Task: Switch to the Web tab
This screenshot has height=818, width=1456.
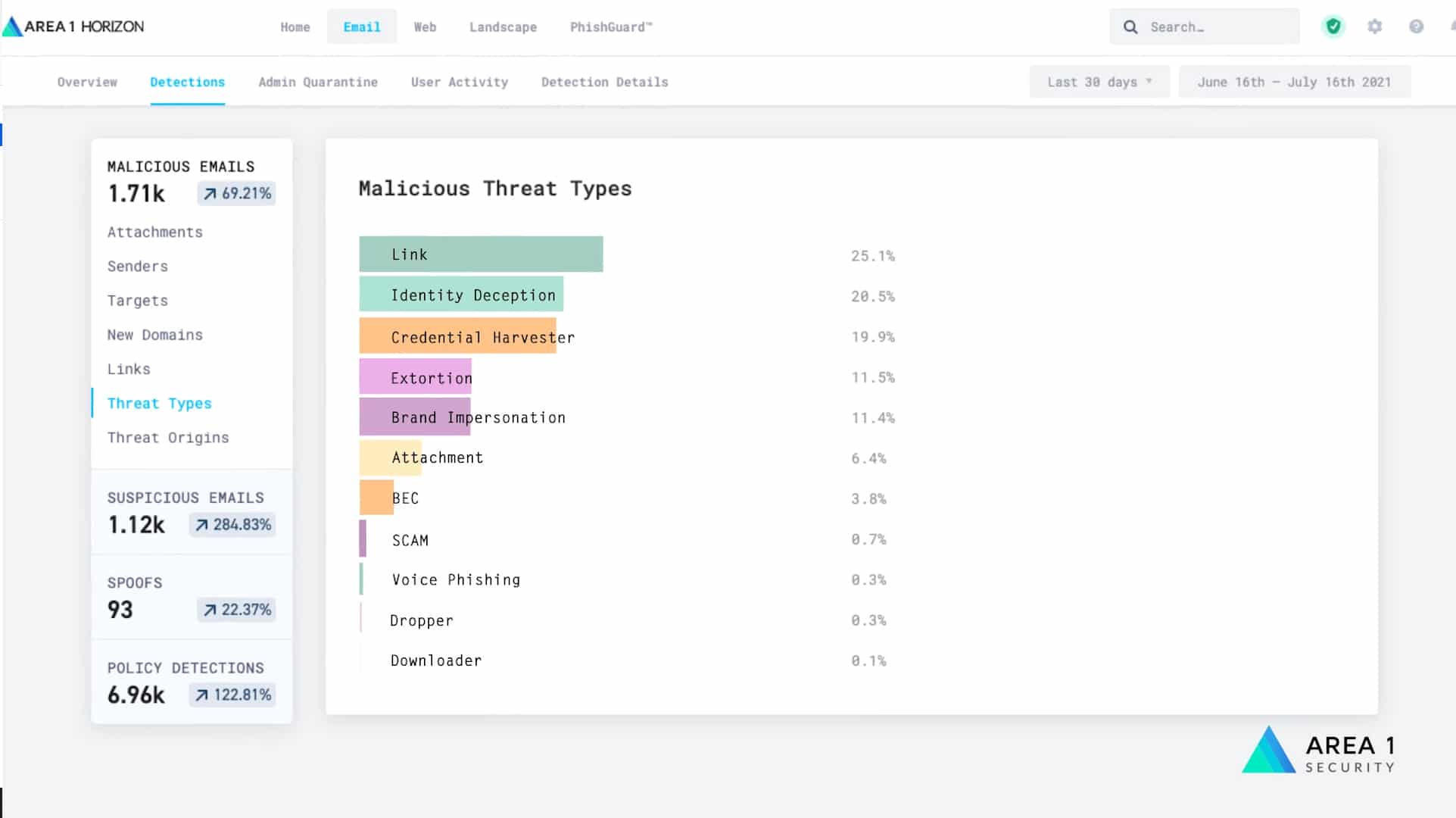Action: coord(425,27)
